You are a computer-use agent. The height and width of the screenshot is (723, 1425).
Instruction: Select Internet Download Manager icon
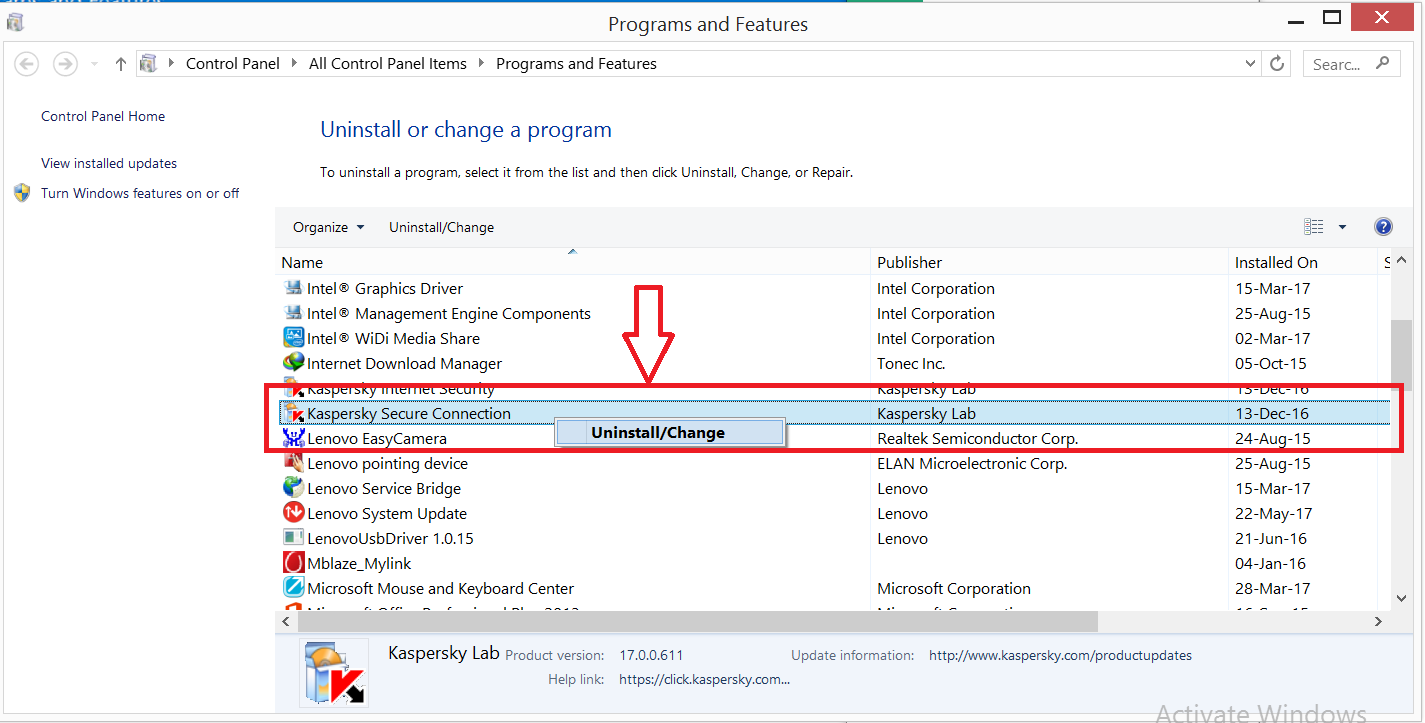293,363
